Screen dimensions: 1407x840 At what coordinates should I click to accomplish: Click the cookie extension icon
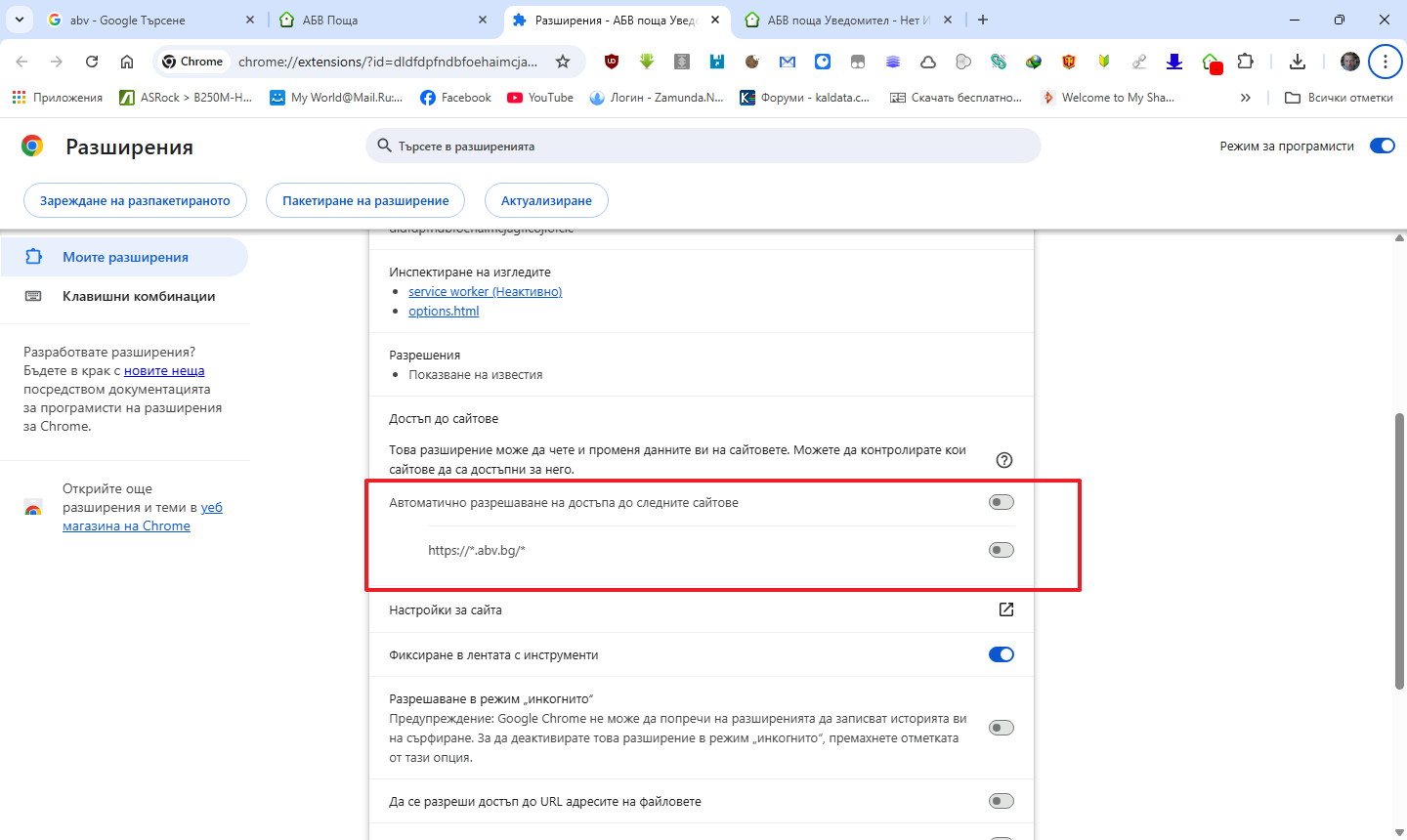(x=752, y=62)
